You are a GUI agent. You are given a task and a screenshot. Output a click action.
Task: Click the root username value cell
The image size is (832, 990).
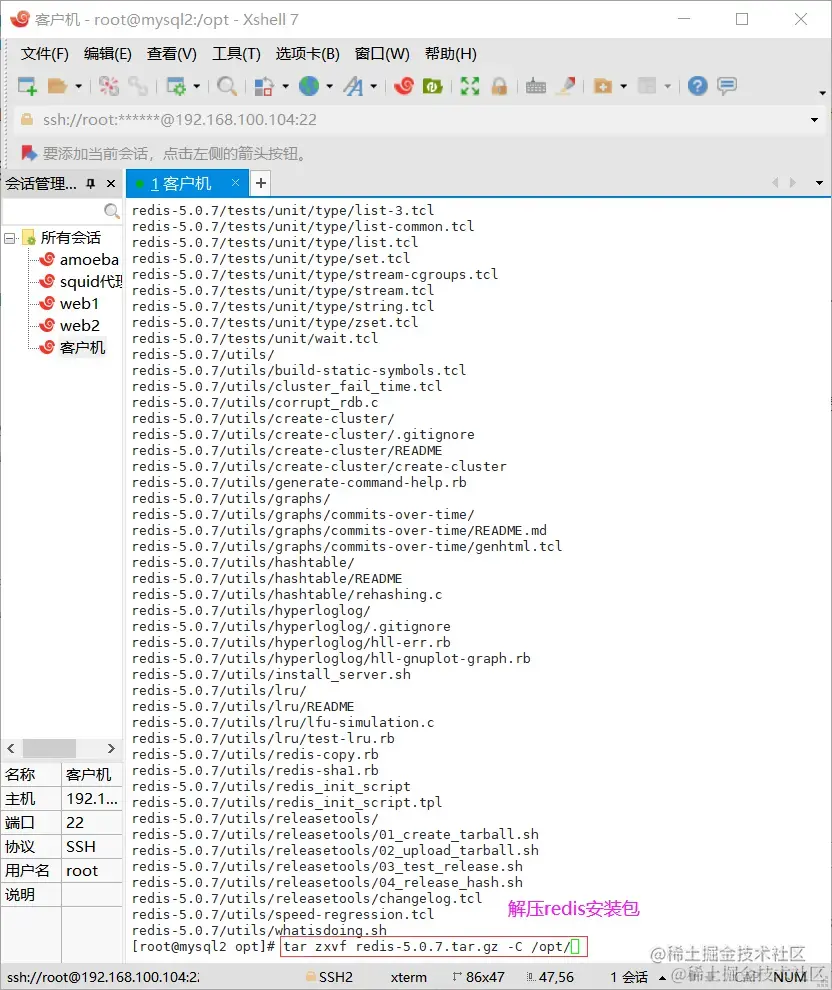pyautogui.click(x=92, y=871)
